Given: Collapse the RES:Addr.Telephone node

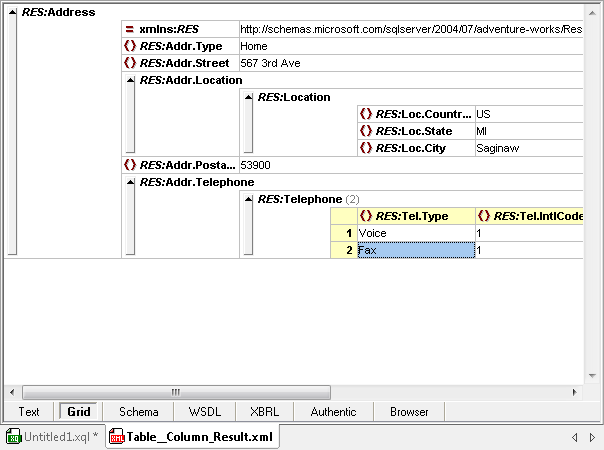Looking at the screenshot, I should point(131,182).
